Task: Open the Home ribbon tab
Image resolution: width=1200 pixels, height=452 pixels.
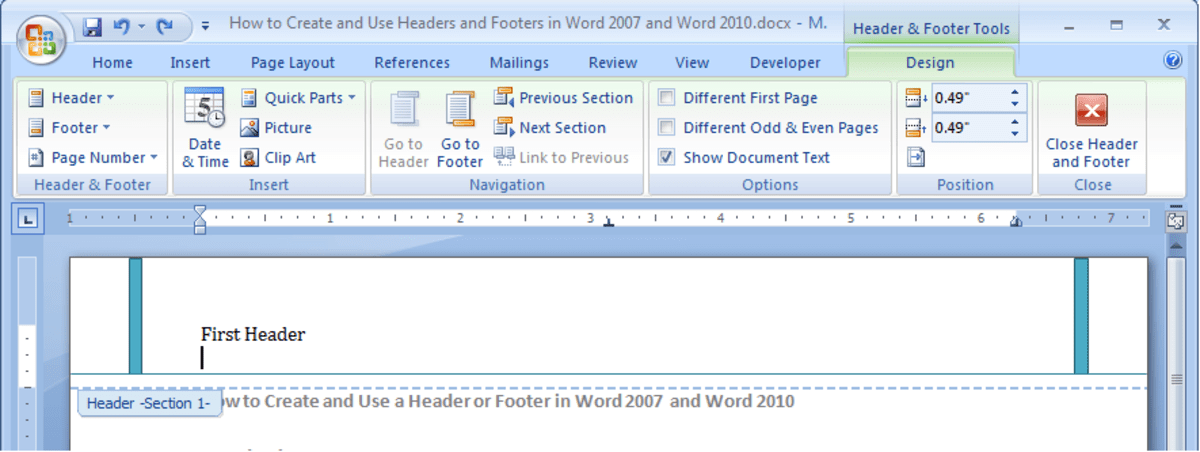Action: pos(112,62)
